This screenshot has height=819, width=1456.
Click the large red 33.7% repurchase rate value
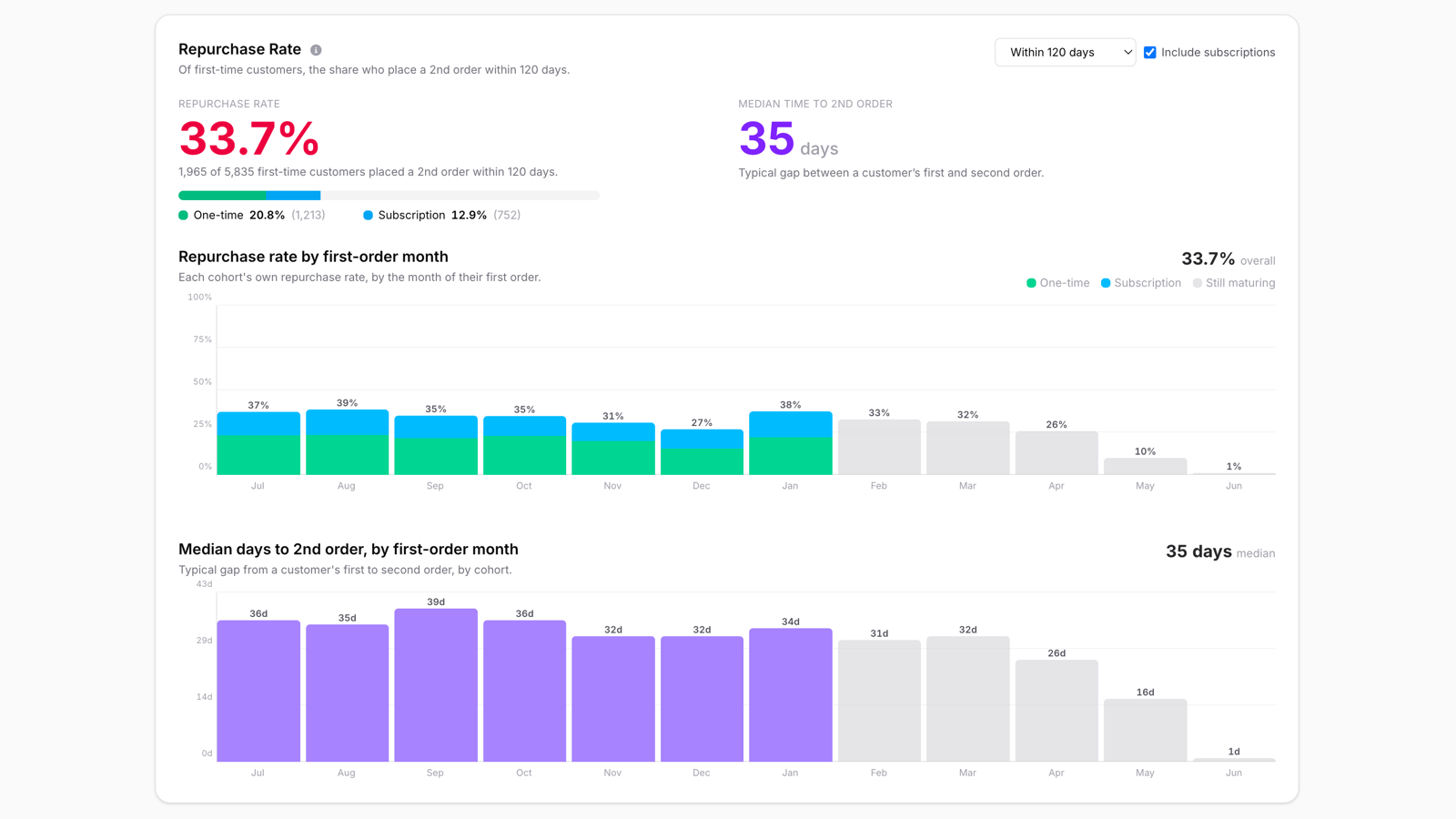tap(248, 138)
